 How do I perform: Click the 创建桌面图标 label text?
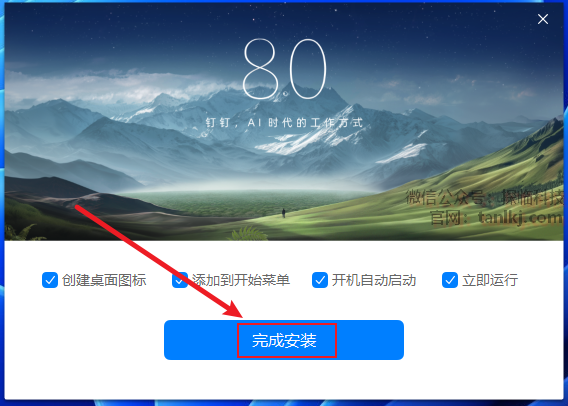[104, 280]
